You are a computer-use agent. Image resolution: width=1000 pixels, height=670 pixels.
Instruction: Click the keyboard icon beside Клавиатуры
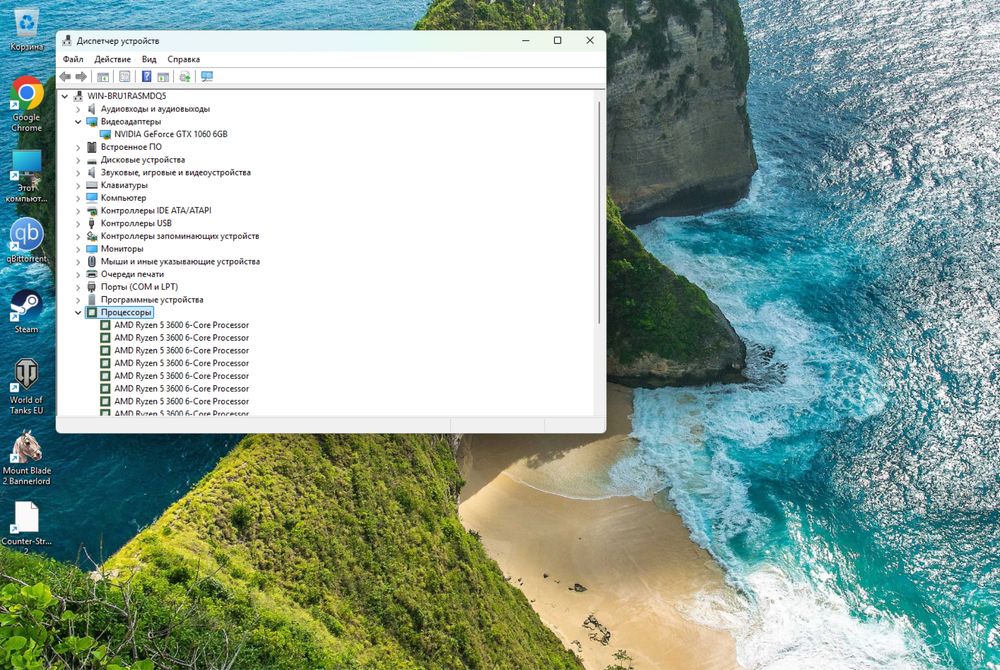coord(92,186)
